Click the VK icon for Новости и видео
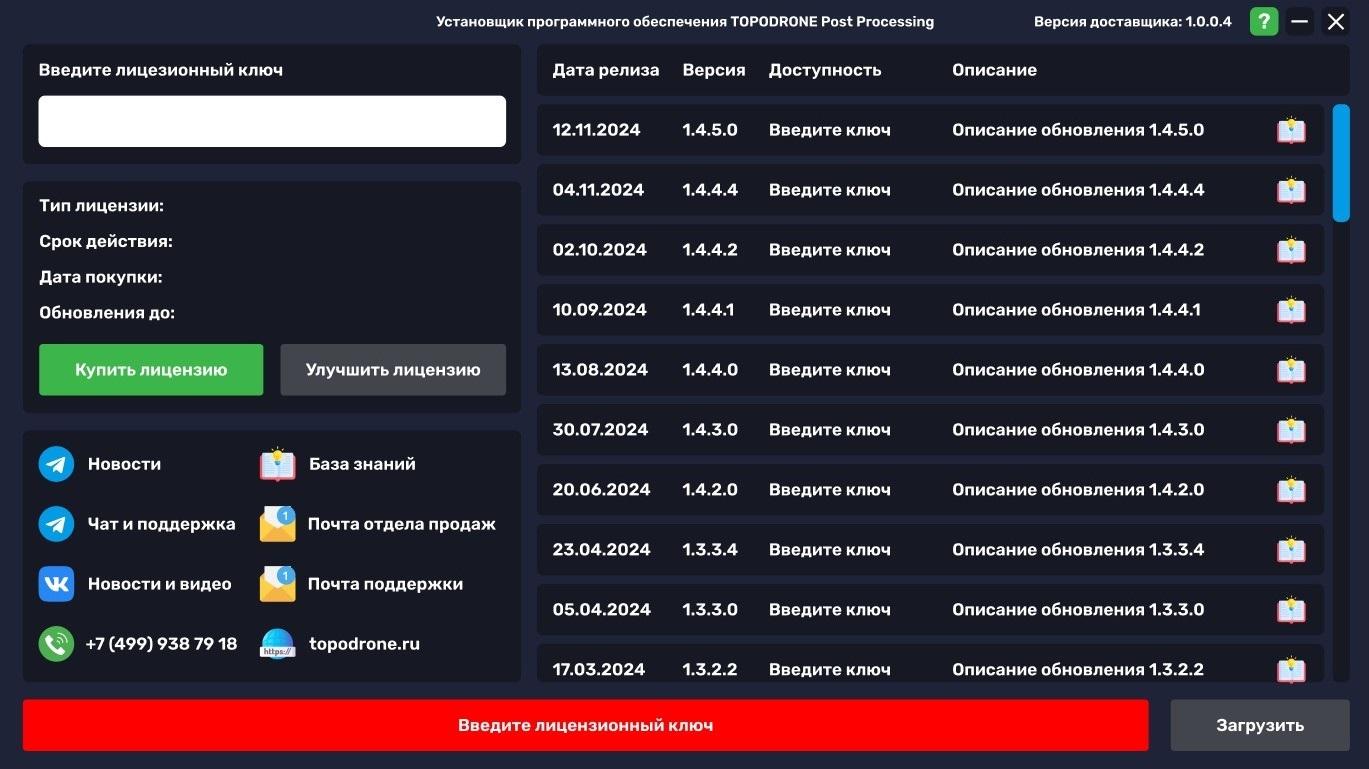The image size is (1369, 769). [x=56, y=584]
